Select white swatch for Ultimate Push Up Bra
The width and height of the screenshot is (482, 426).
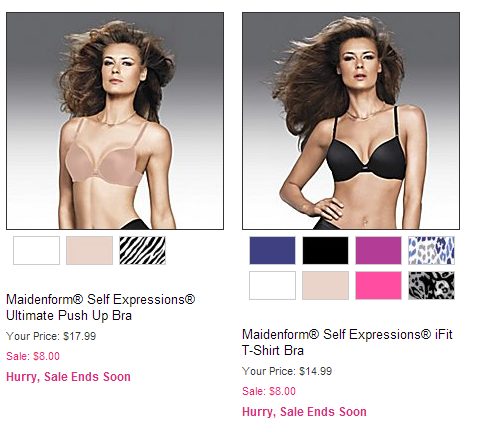pyautogui.click(x=36, y=251)
